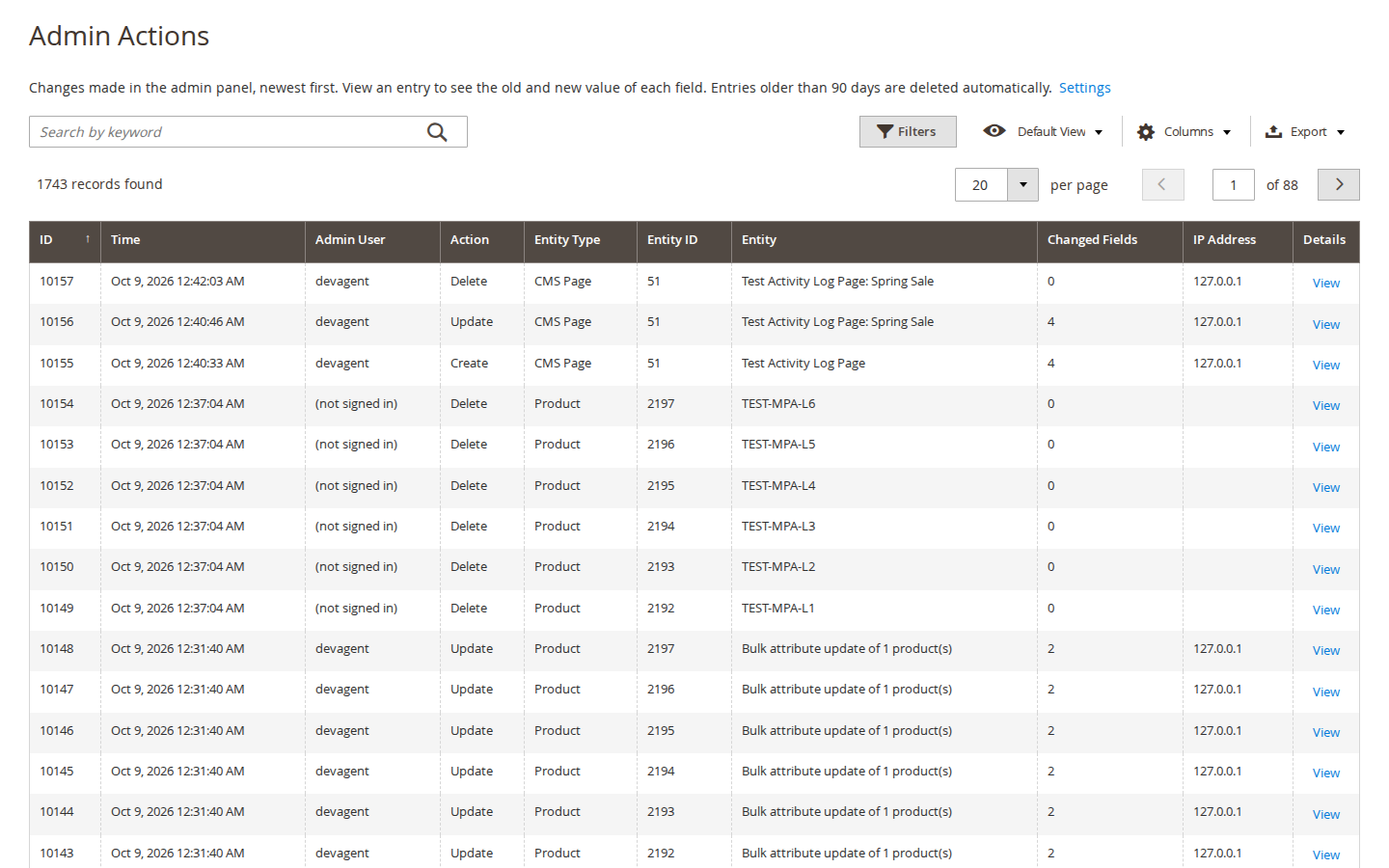
Task: Open the Filters panel
Action: (908, 132)
